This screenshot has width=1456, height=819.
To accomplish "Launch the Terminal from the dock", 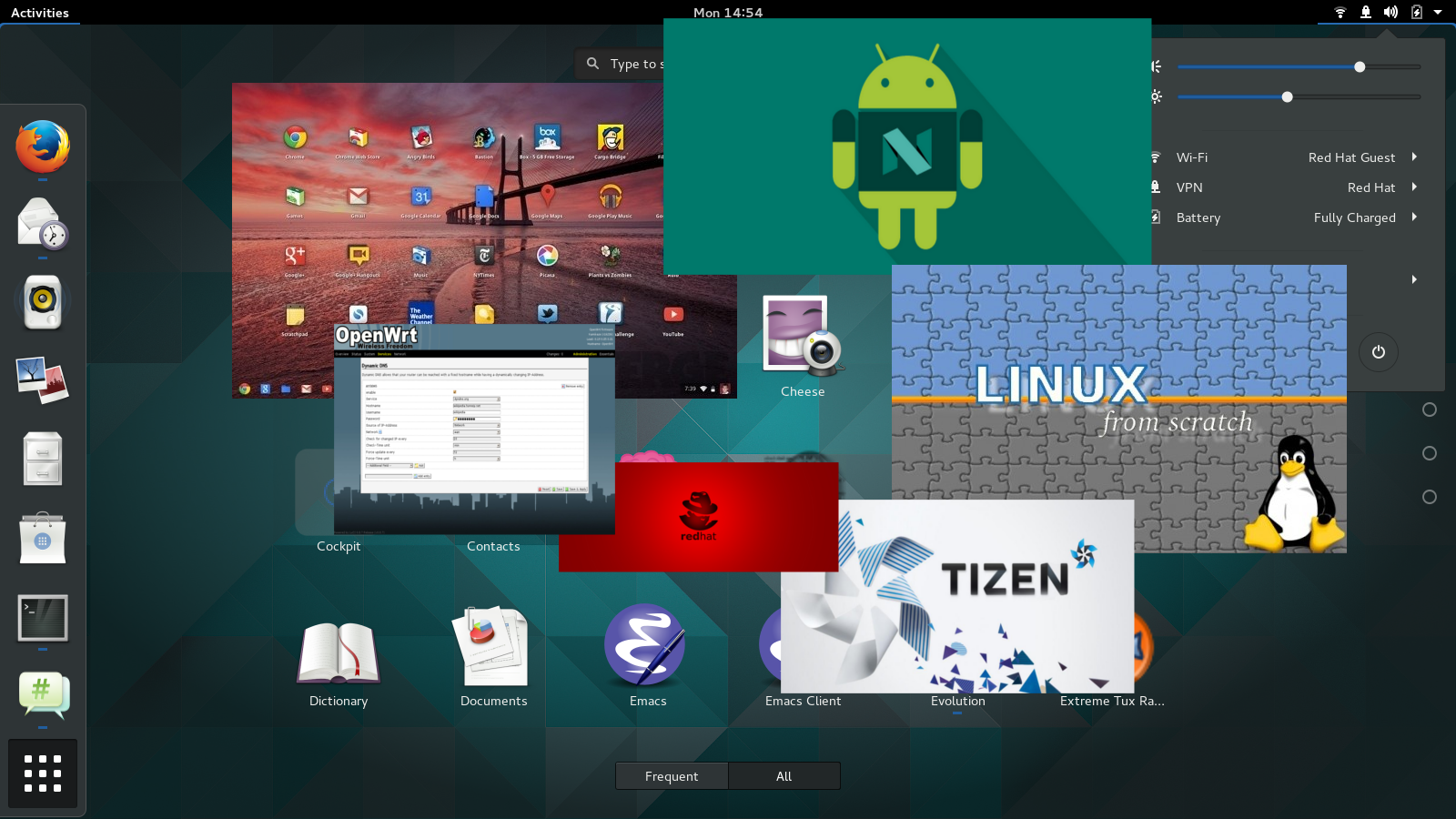I will tap(42, 618).
